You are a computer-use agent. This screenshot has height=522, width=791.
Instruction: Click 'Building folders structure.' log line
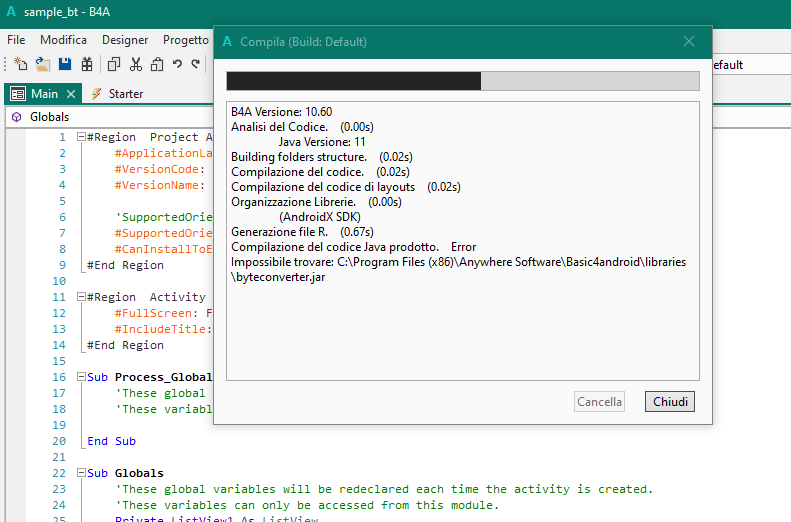click(322, 157)
